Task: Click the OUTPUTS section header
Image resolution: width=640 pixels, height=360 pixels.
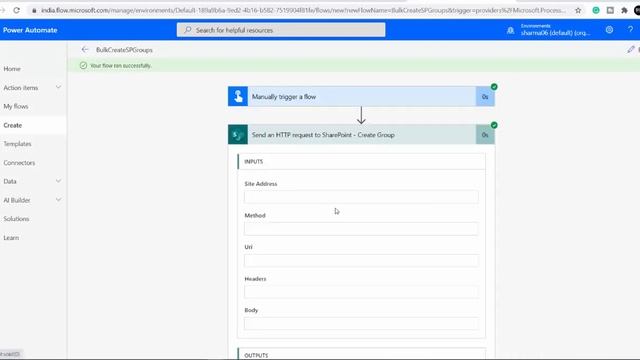Action: click(362, 354)
